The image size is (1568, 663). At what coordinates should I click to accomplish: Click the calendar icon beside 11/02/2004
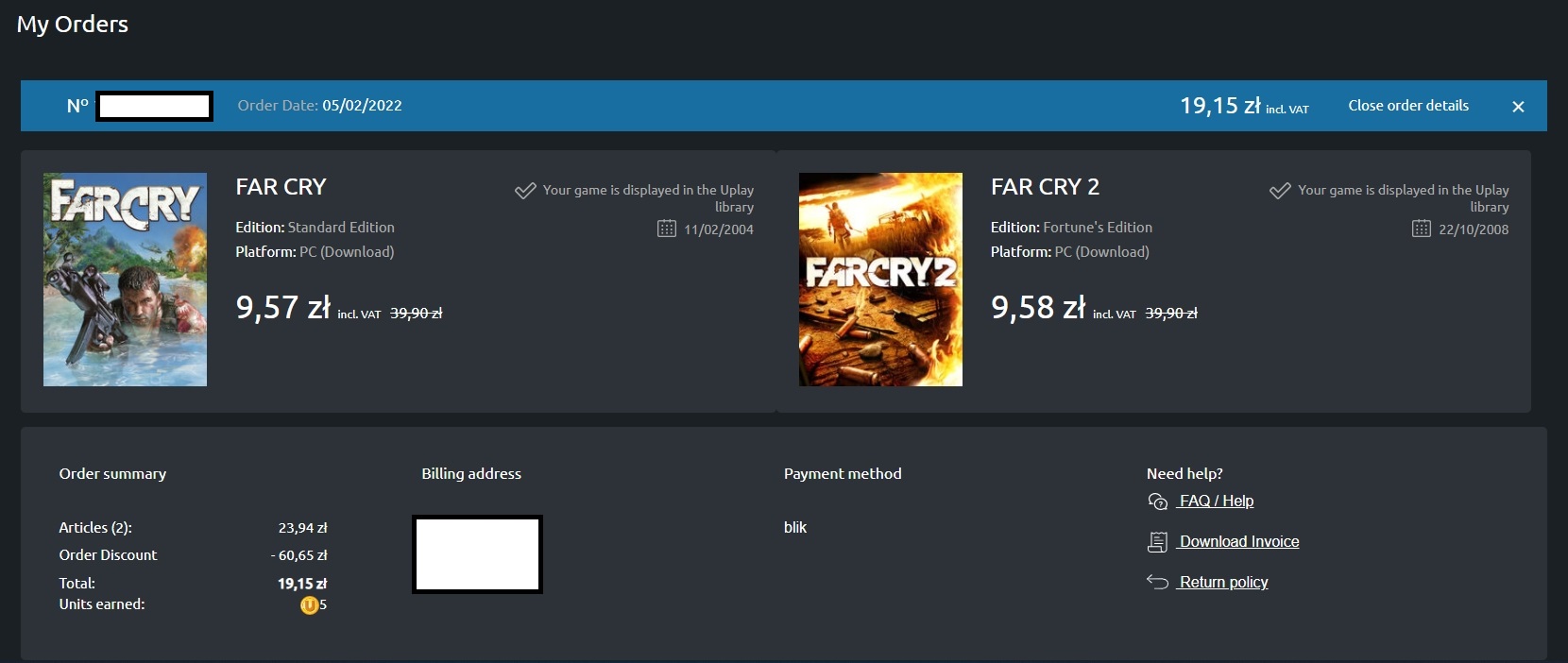[x=667, y=229]
